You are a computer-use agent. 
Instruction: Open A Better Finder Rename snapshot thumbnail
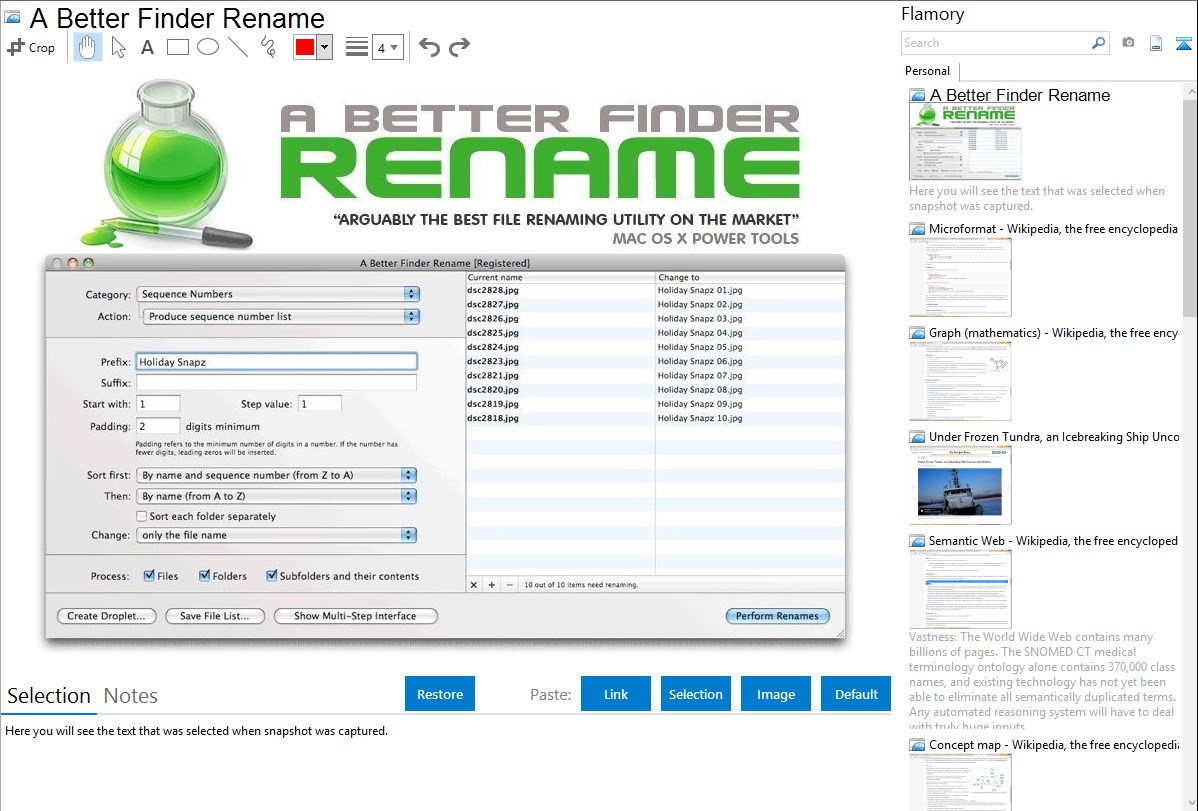click(x=965, y=142)
